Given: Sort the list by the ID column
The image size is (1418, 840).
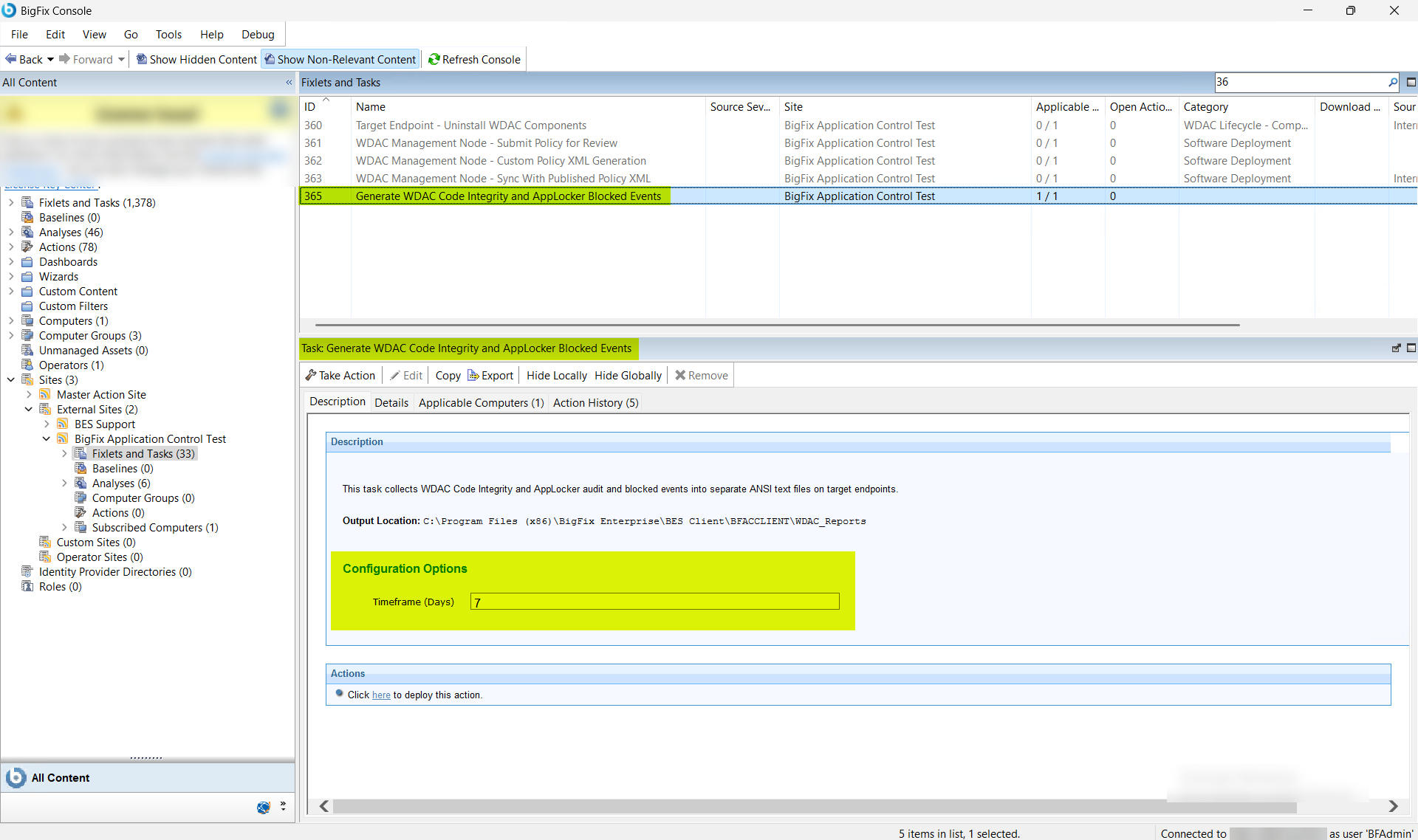Looking at the screenshot, I should click(x=325, y=107).
